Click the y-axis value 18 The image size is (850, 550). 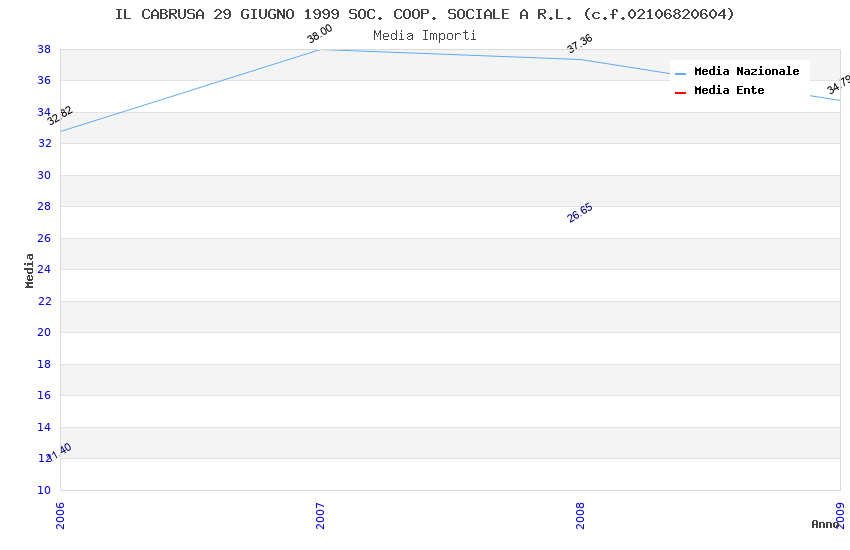(44, 364)
